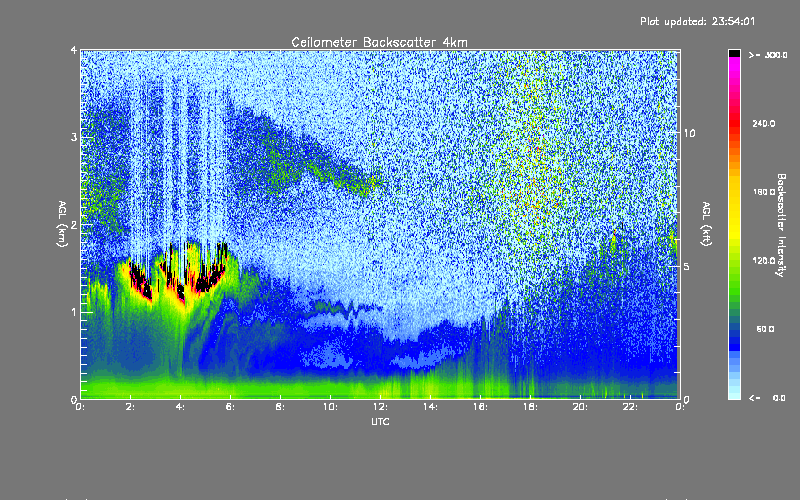Click the 'Backscatter Intensity' colorbar label
The width and height of the screenshot is (800, 500).
(x=781, y=225)
